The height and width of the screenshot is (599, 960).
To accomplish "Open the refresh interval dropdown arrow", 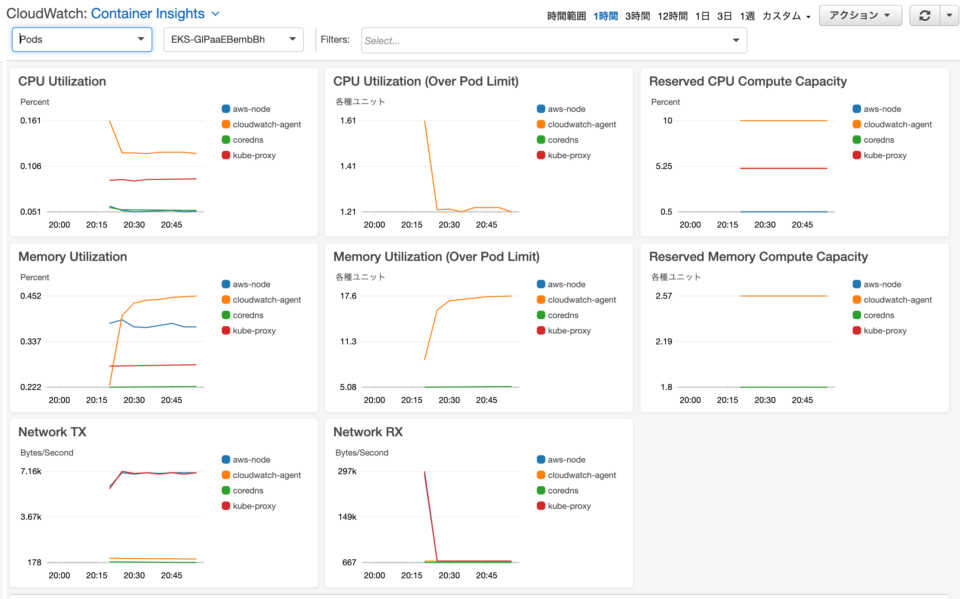I will (950, 15).
